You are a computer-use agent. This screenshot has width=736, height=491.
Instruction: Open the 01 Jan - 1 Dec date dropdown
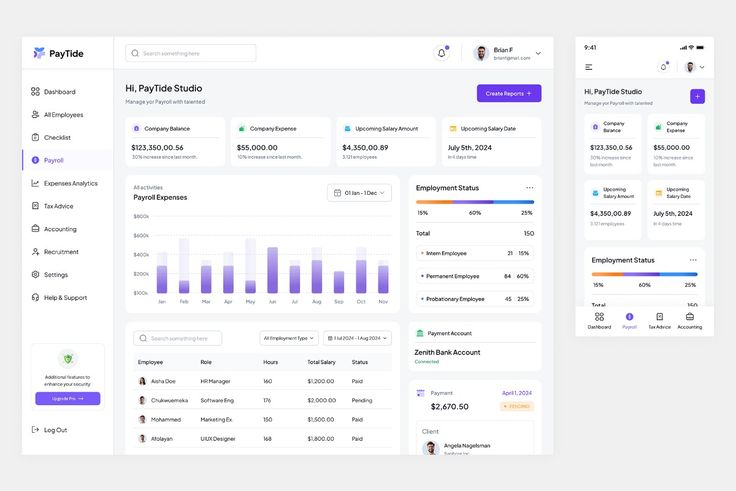click(360, 193)
